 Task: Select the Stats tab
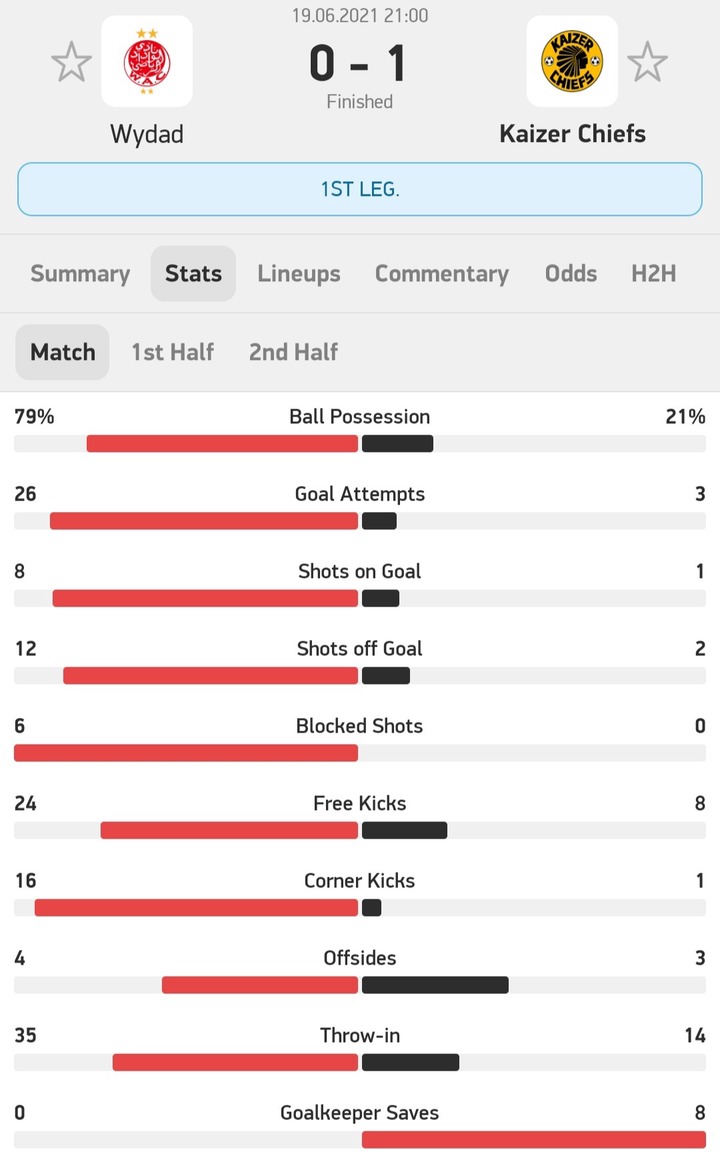193,273
